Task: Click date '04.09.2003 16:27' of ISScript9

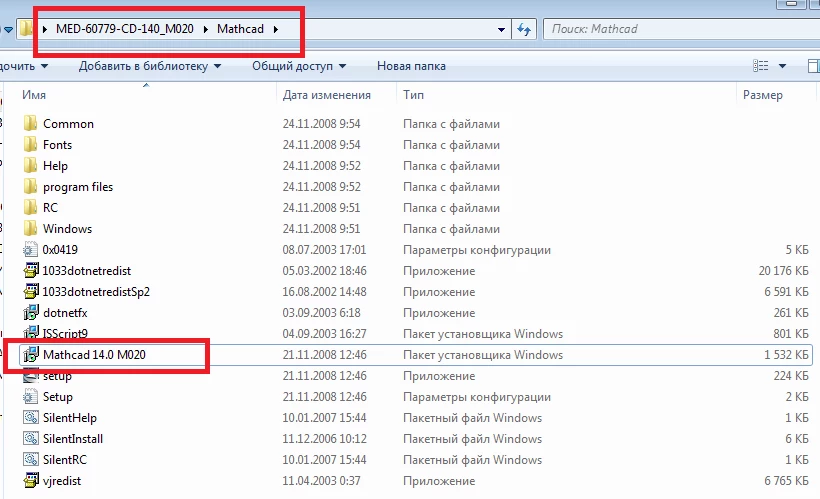Action: pos(324,334)
